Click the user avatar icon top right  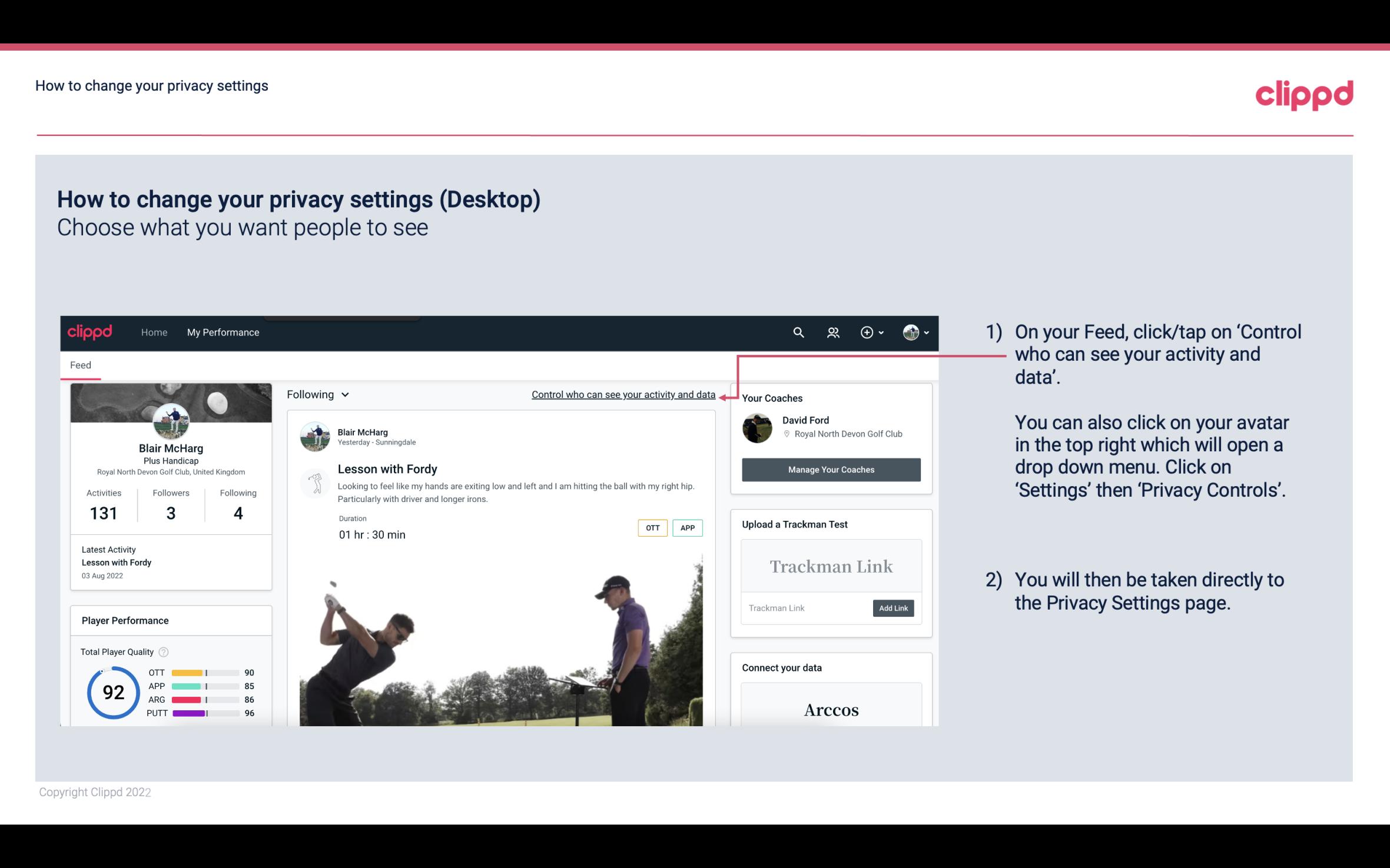[910, 332]
